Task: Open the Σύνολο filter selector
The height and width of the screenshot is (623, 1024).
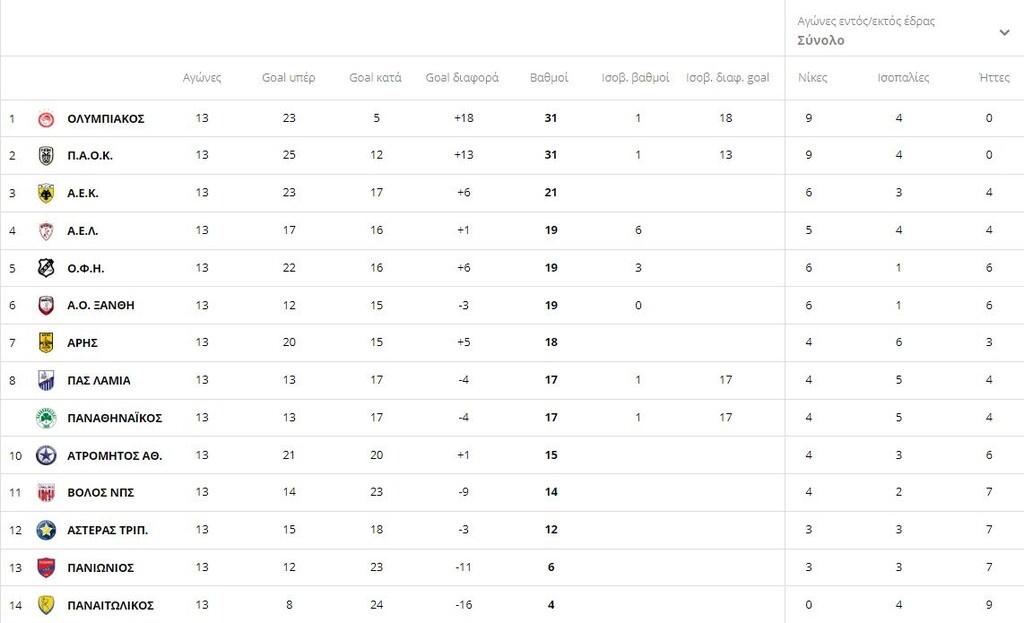Action: [x=821, y=41]
